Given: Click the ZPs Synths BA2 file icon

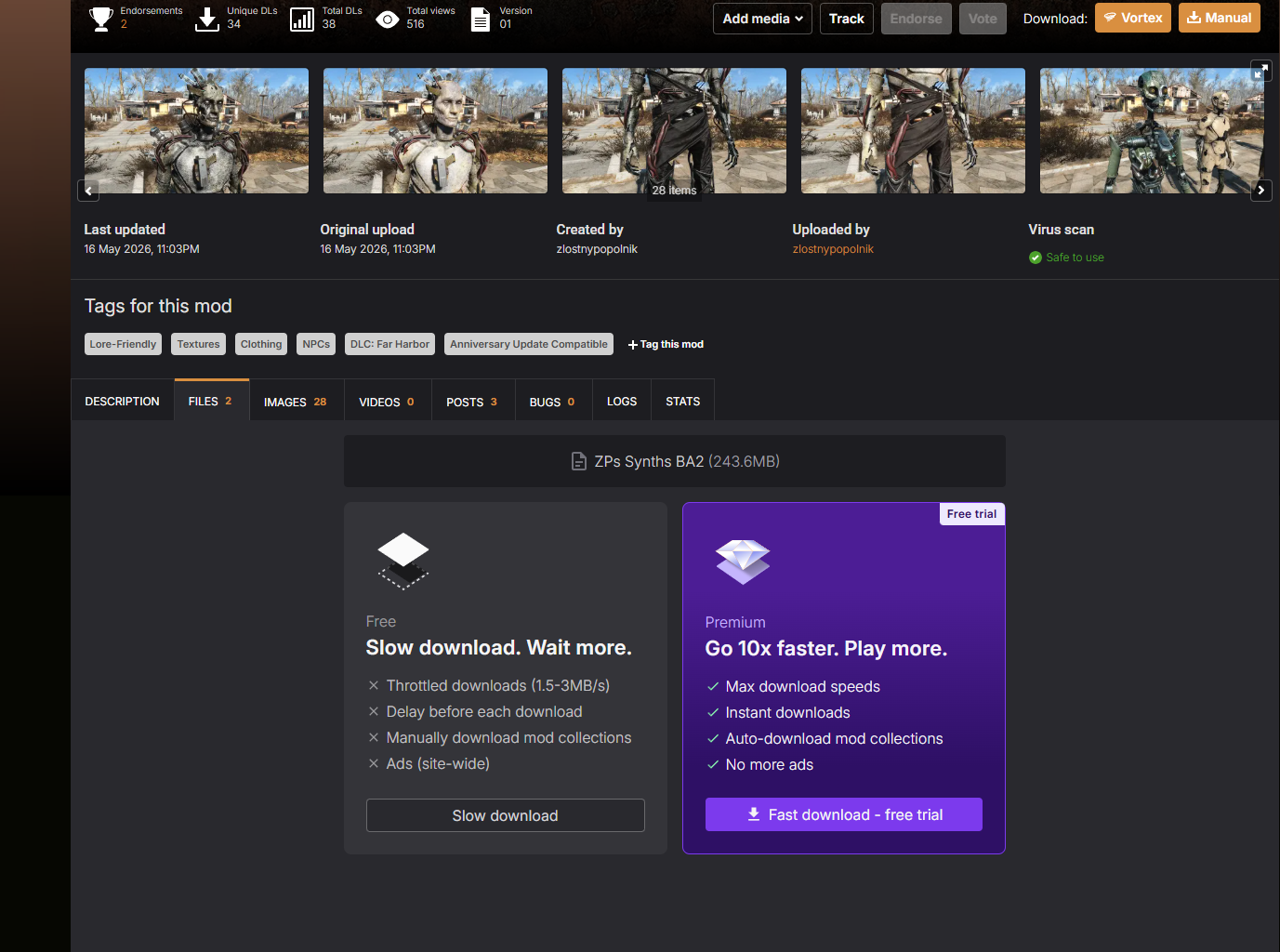Looking at the screenshot, I should click(x=579, y=461).
